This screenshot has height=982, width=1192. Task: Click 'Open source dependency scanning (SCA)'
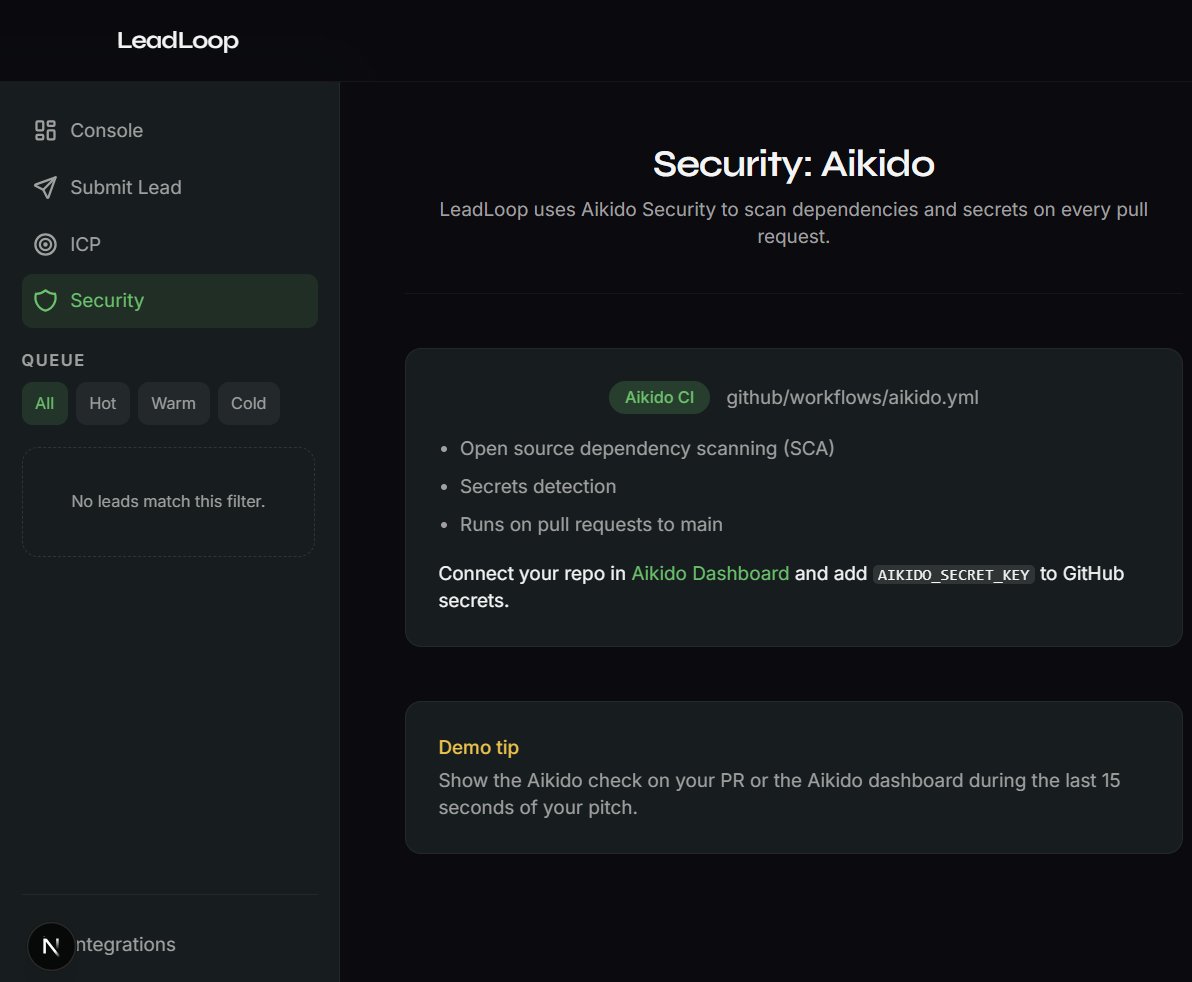click(647, 448)
